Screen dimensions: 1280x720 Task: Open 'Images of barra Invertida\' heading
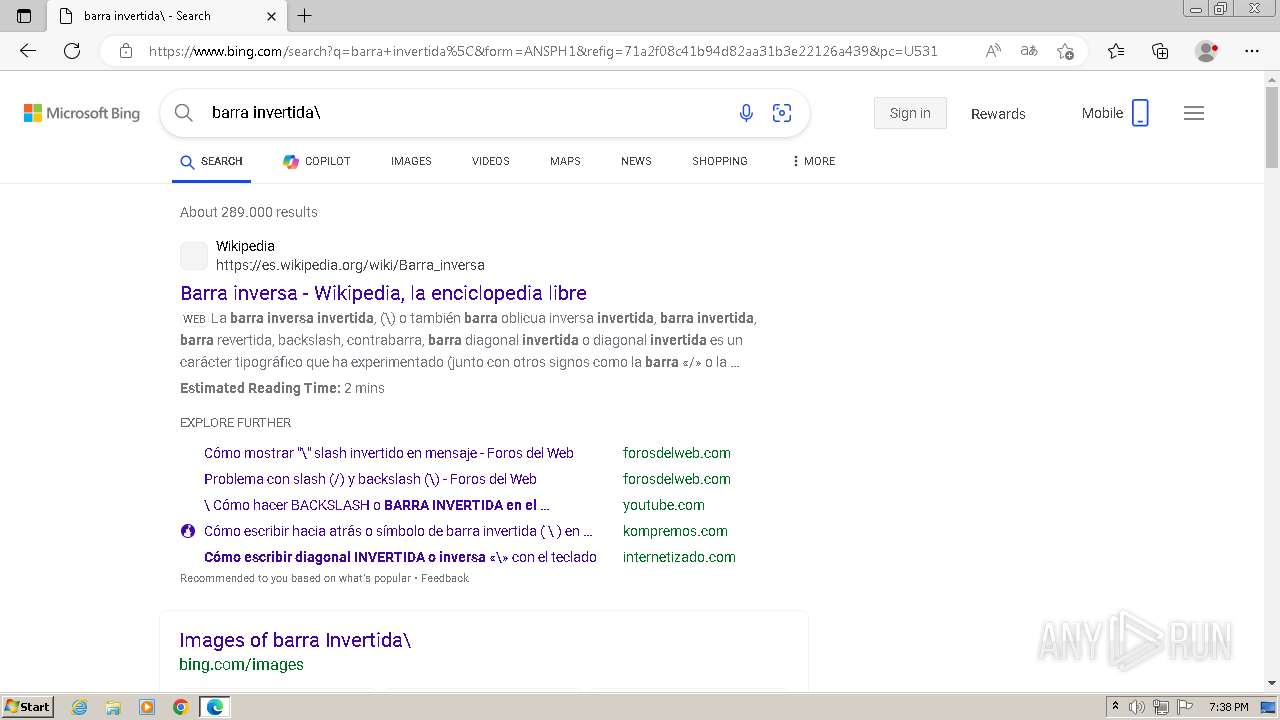295,640
